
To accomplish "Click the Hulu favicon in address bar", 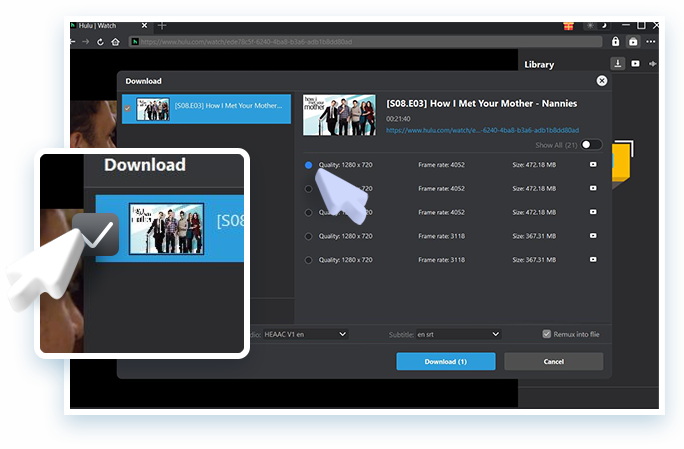I will point(135,42).
